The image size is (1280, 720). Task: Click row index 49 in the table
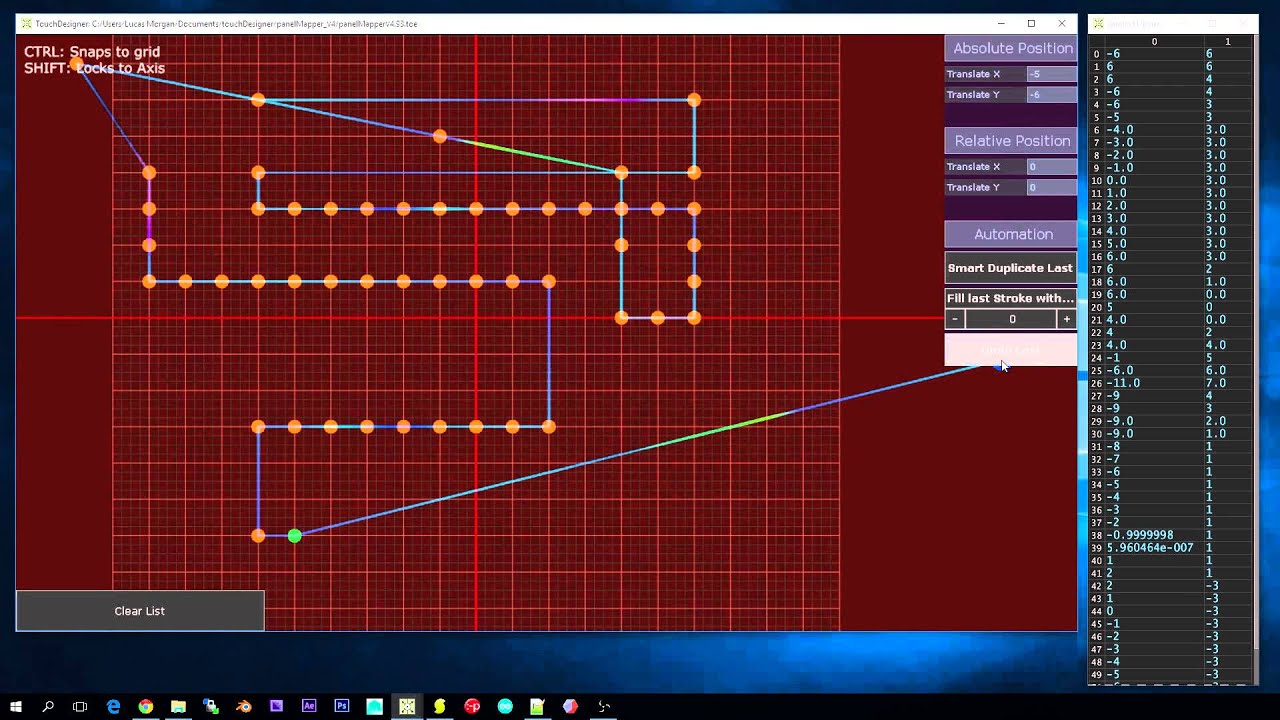(x=1097, y=675)
